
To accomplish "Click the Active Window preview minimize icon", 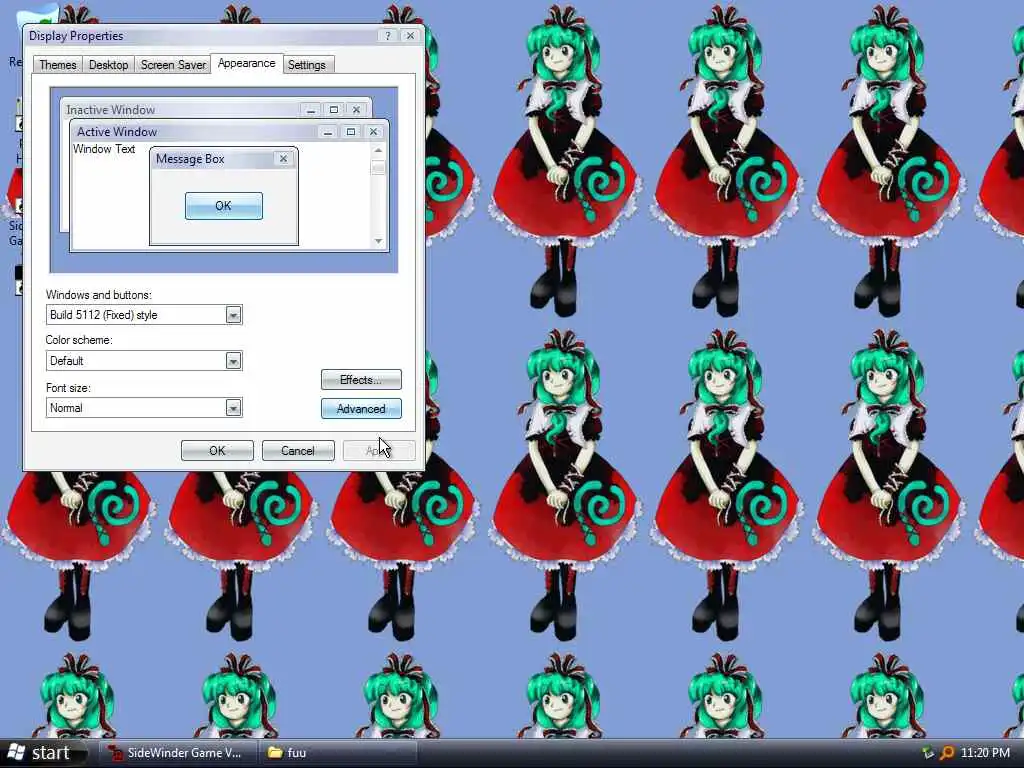I will (328, 132).
